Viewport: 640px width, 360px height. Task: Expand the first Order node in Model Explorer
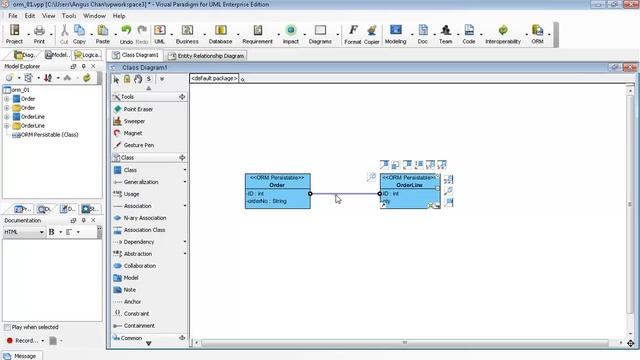coord(7,99)
